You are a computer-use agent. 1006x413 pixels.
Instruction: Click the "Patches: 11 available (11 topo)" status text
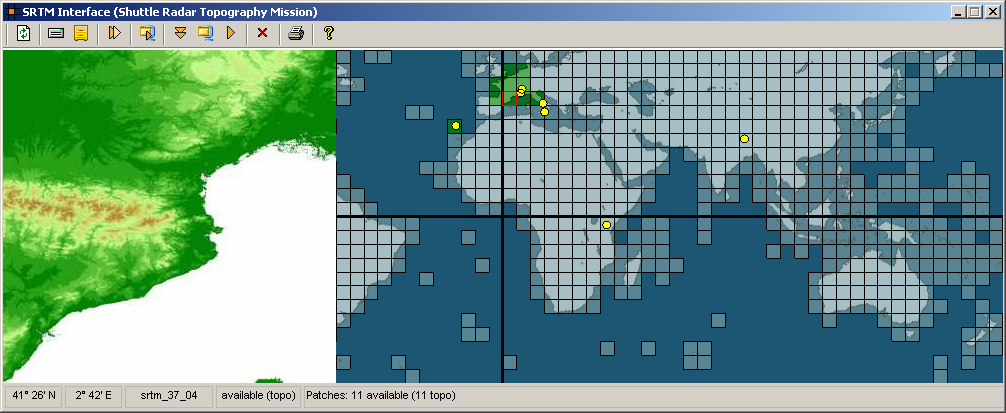pyautogui.click(x=381, y=396)
